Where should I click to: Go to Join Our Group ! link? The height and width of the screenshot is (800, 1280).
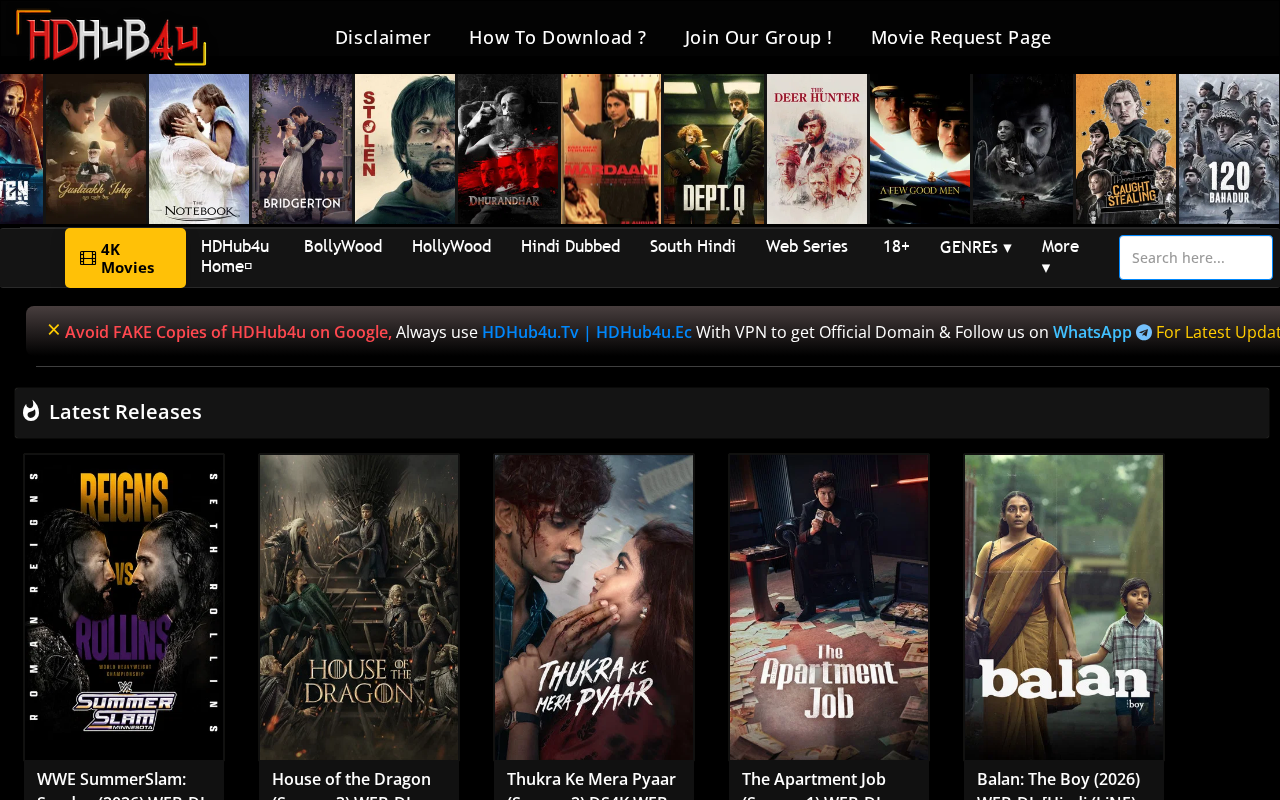759,37
